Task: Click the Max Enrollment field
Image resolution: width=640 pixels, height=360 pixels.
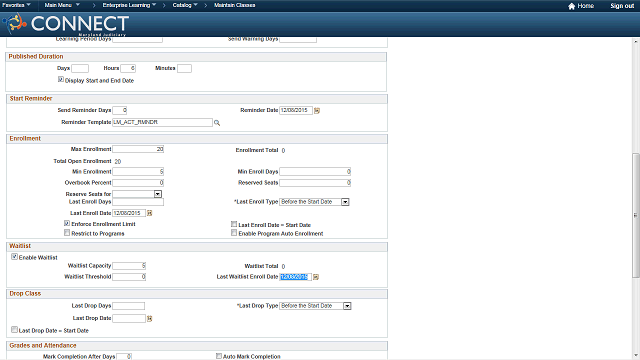Action: click(x=138, y=149)
